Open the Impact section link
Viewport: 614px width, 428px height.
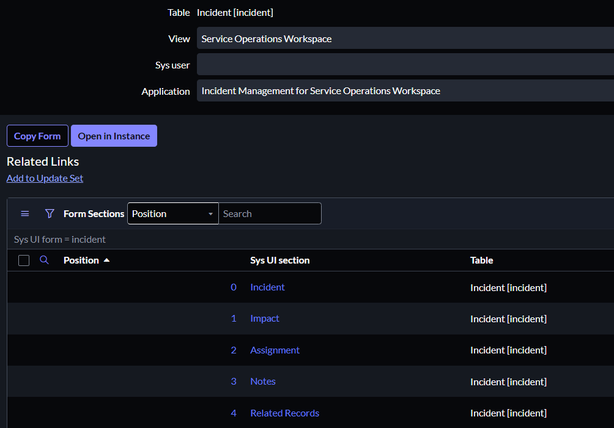click(265, 318)
